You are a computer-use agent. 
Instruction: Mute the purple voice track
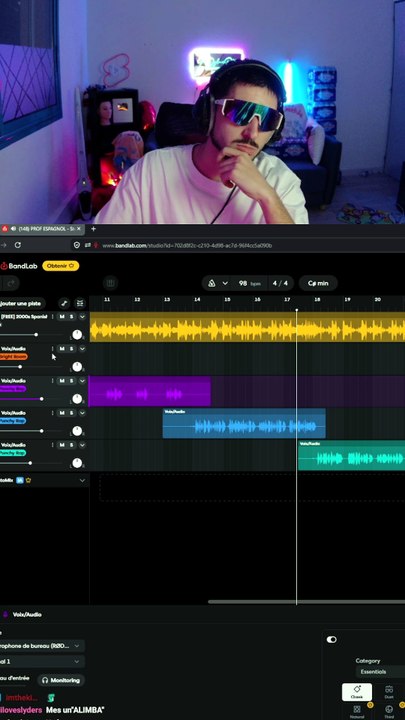coord(62,381)
